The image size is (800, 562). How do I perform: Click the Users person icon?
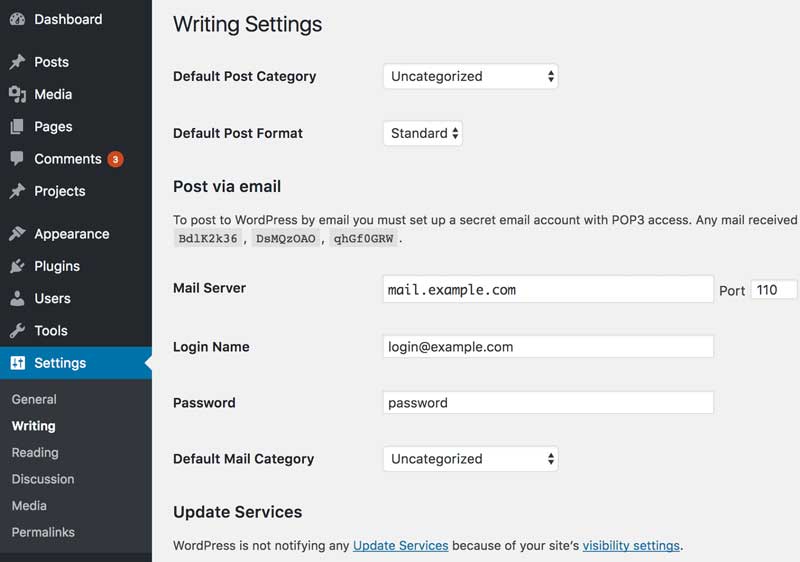[17, 298]
